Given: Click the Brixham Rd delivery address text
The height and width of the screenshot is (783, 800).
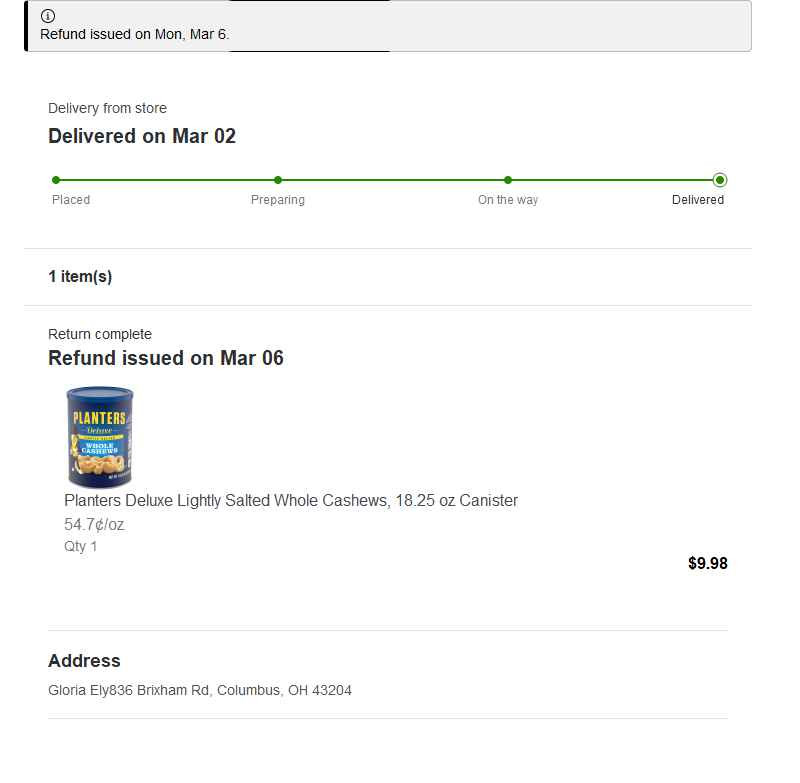Looking at the screenshot, I should (x=200, y=690).
